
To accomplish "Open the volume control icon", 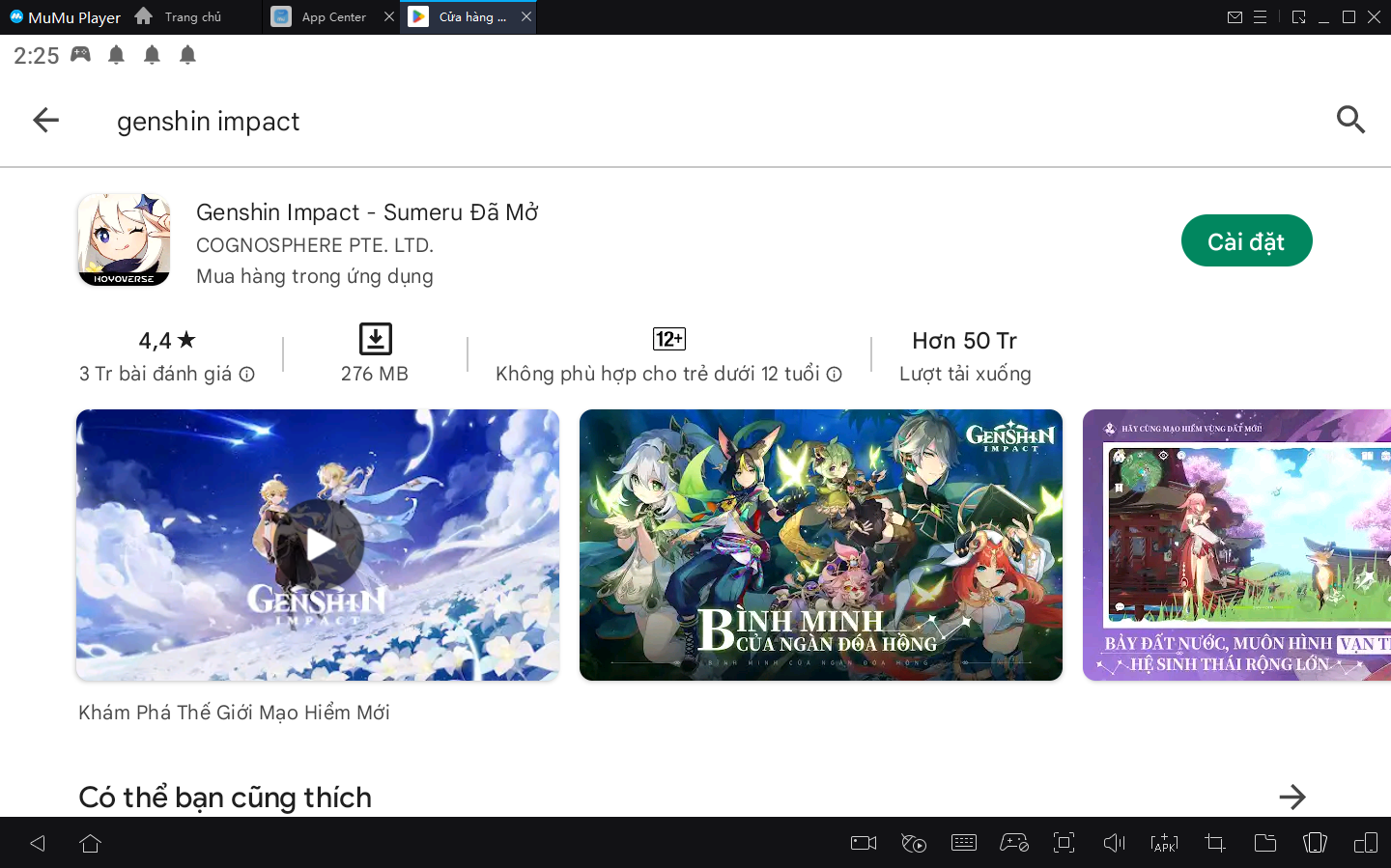I will 1114,843.
